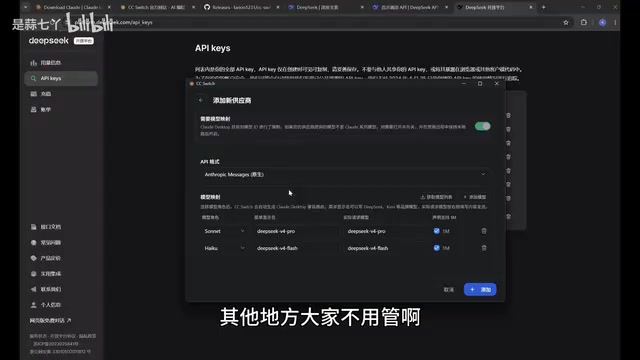Click the deepseek-v4-pro display name field
The image size is (640, 360).
tap(296, 231)
